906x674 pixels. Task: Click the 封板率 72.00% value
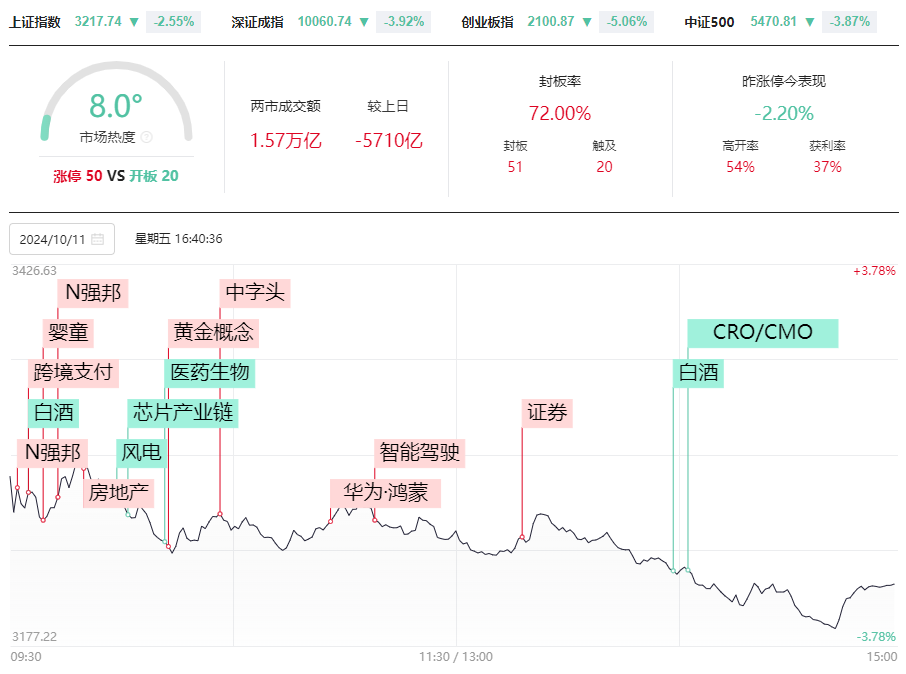(560, 113)
